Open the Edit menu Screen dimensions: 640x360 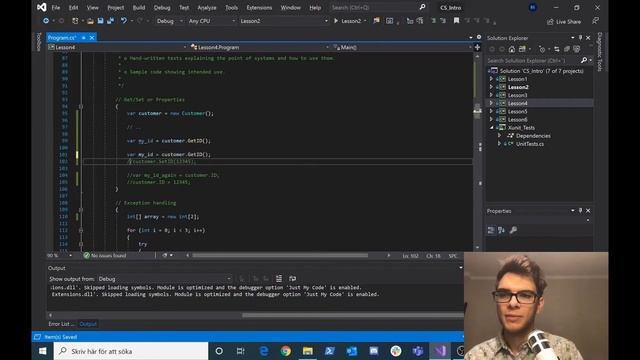(x=73, y=8)
